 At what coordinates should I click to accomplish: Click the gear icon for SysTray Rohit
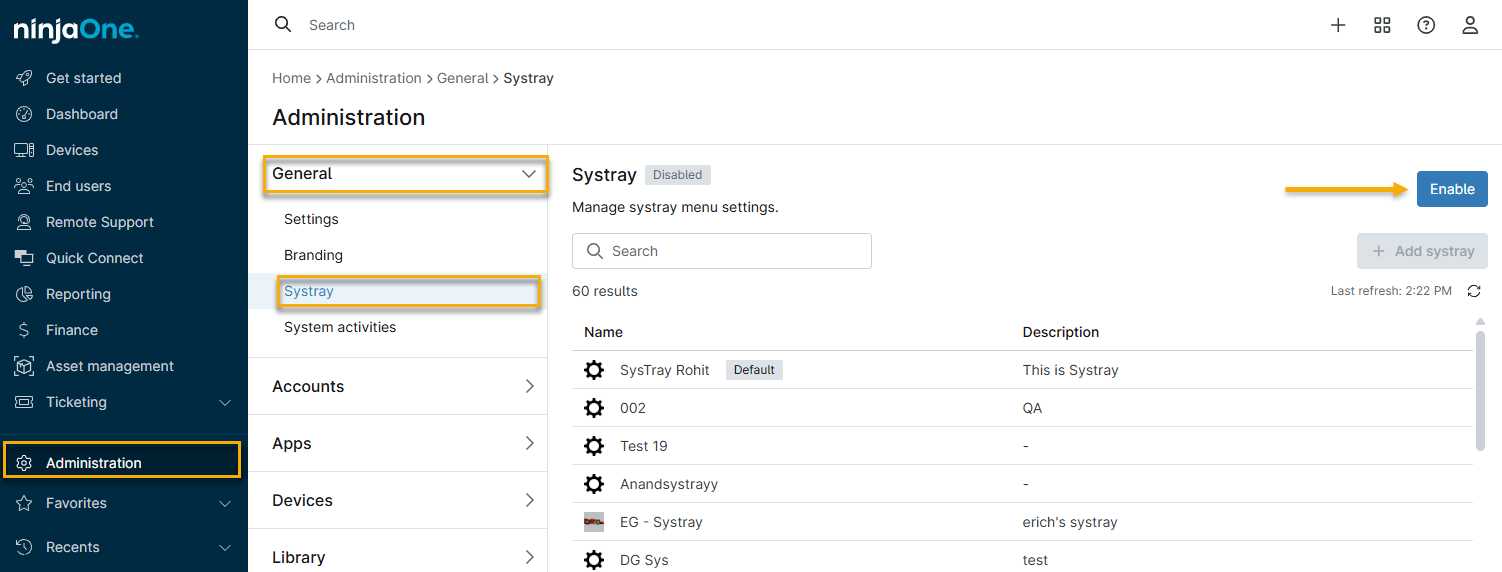(x=594, y=370)
